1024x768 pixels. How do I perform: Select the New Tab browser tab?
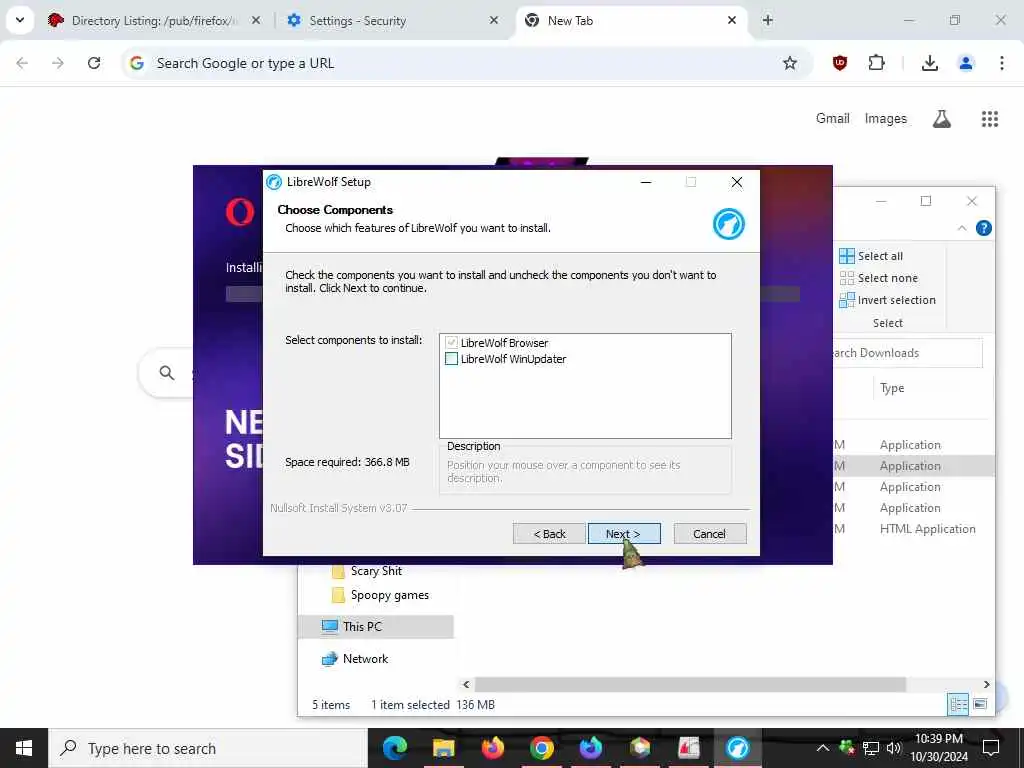[x=630, y=21]
